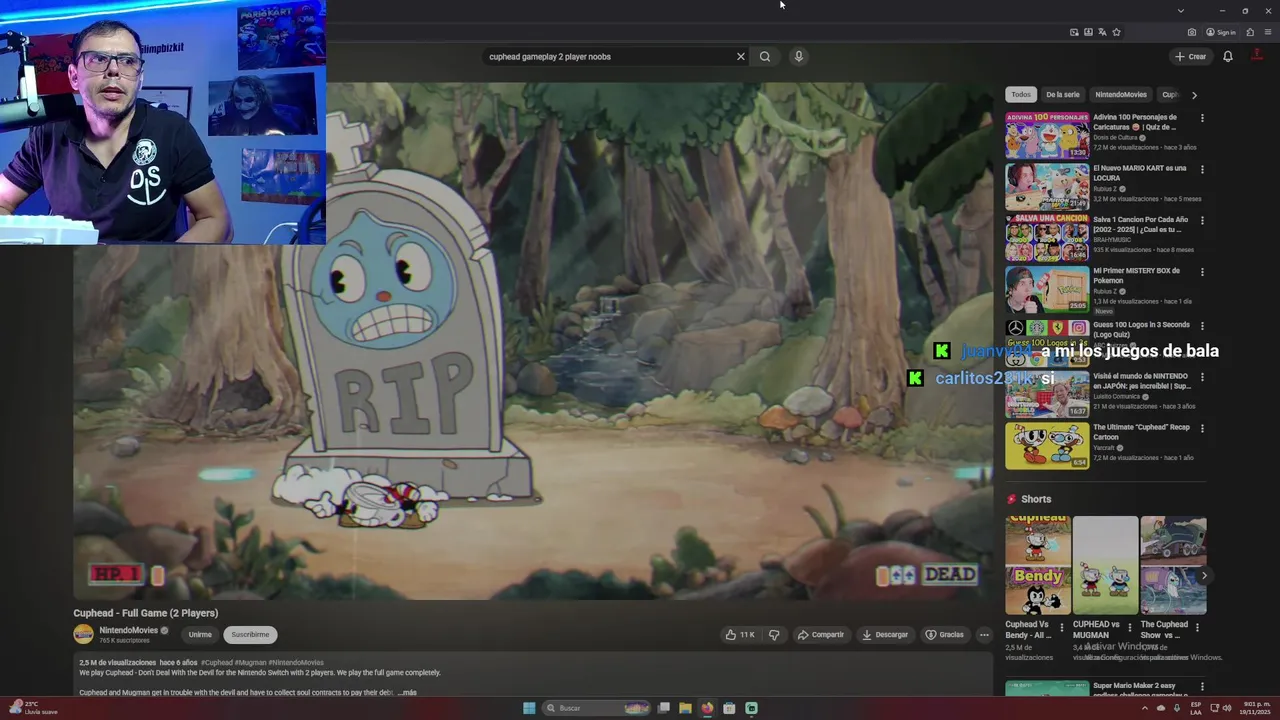This screenshot has width=1280, height=720.
Task: Open File Explorer from taskbar
Action: (x=685, y=708)
